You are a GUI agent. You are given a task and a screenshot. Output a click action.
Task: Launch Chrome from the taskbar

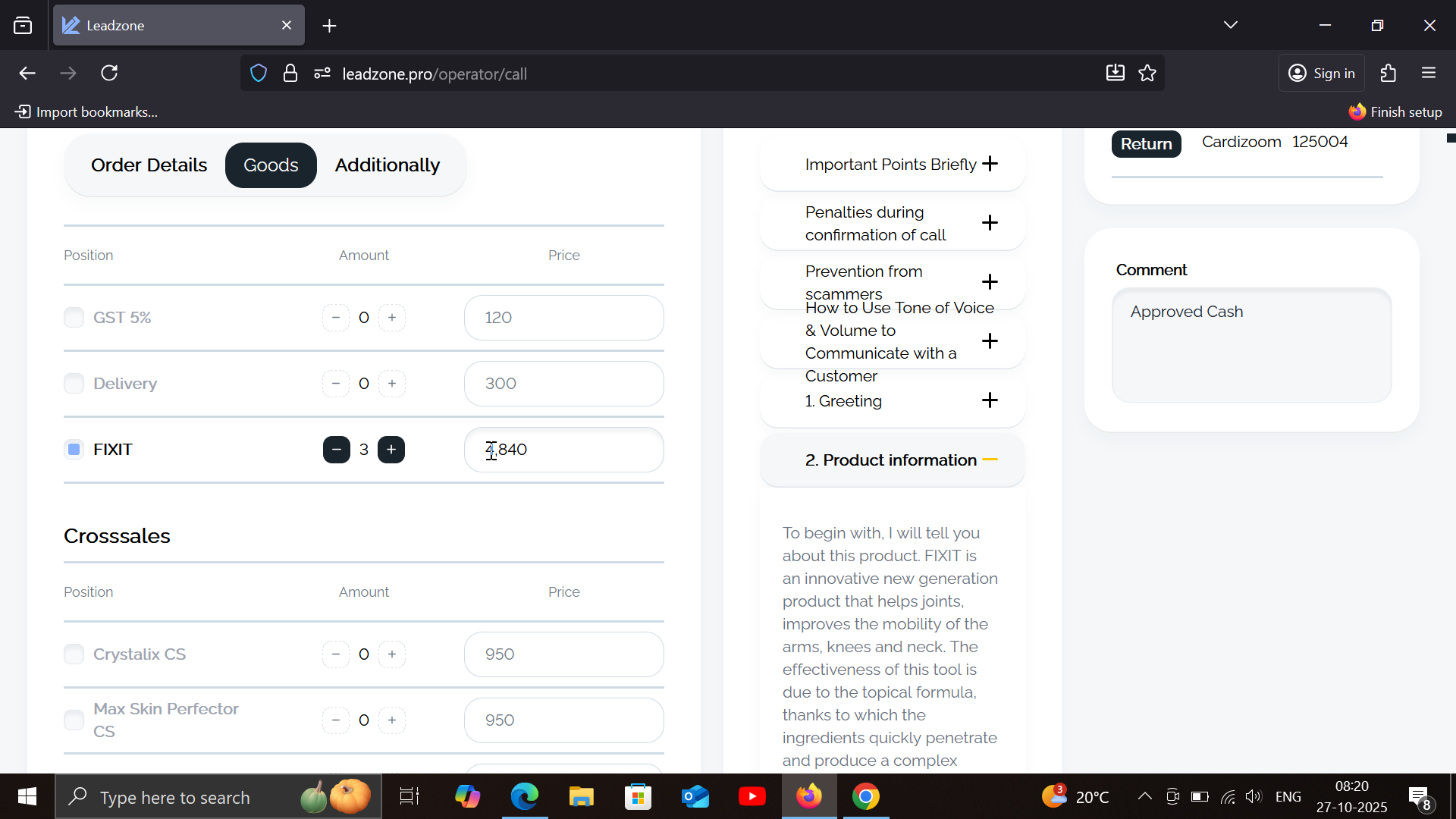click(x=865, y=797)
